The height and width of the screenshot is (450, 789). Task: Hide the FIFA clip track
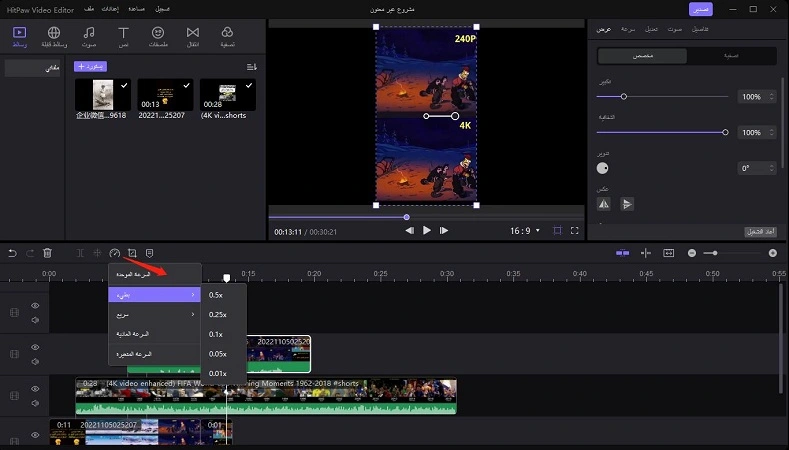point(35,389)
